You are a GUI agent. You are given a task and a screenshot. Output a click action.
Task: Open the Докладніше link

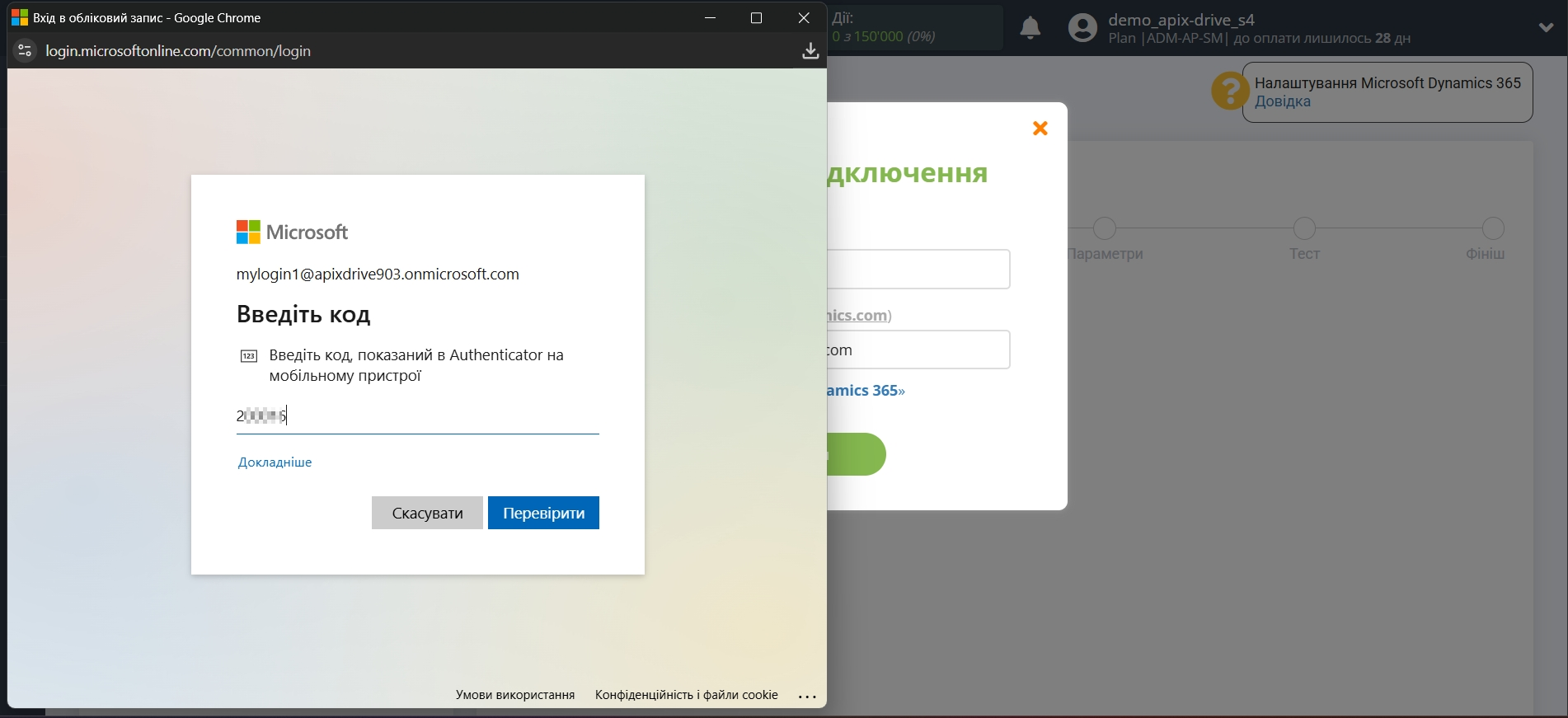click(x=275, y=462)
